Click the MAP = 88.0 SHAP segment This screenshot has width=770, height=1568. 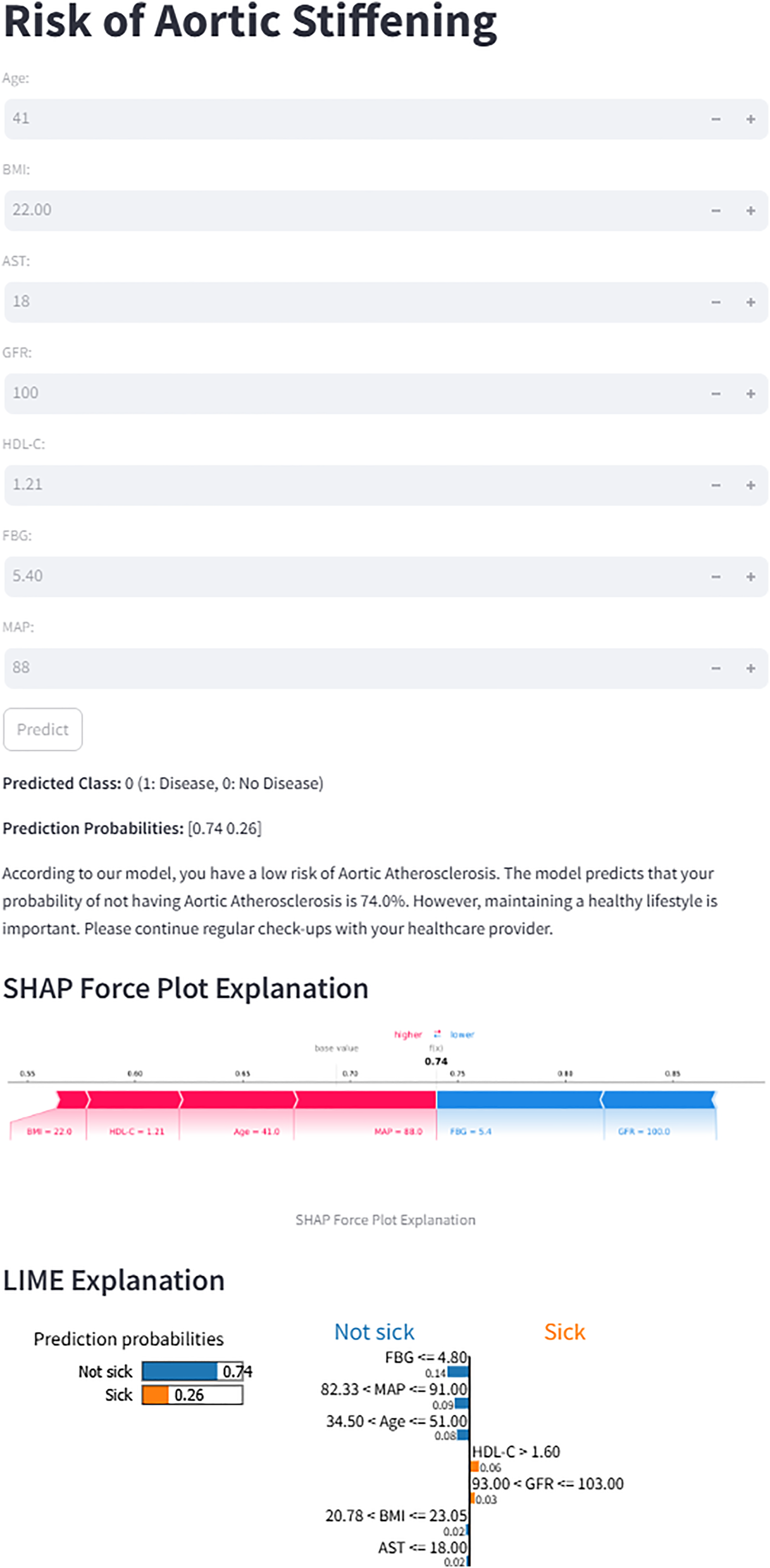coord(366,1100)
